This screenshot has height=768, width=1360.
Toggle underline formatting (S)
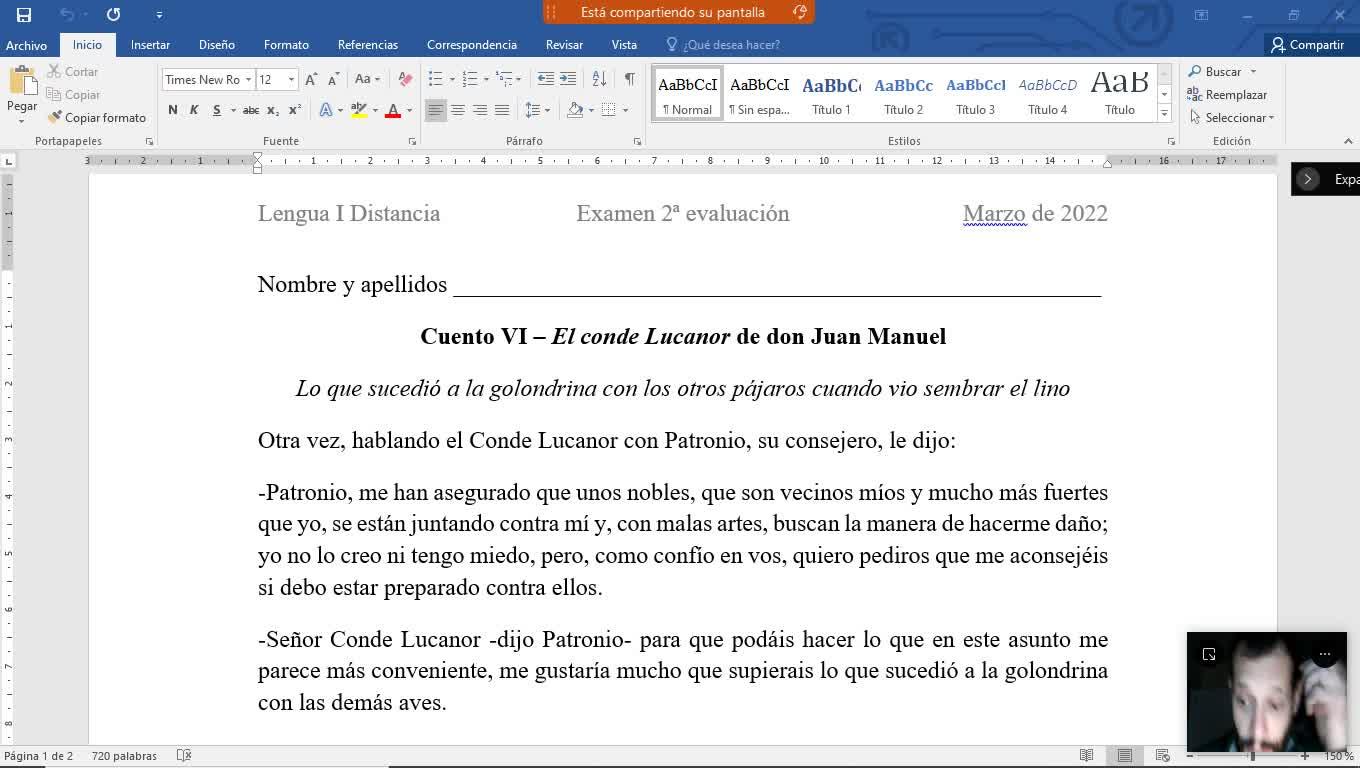(x=216, y=110)
